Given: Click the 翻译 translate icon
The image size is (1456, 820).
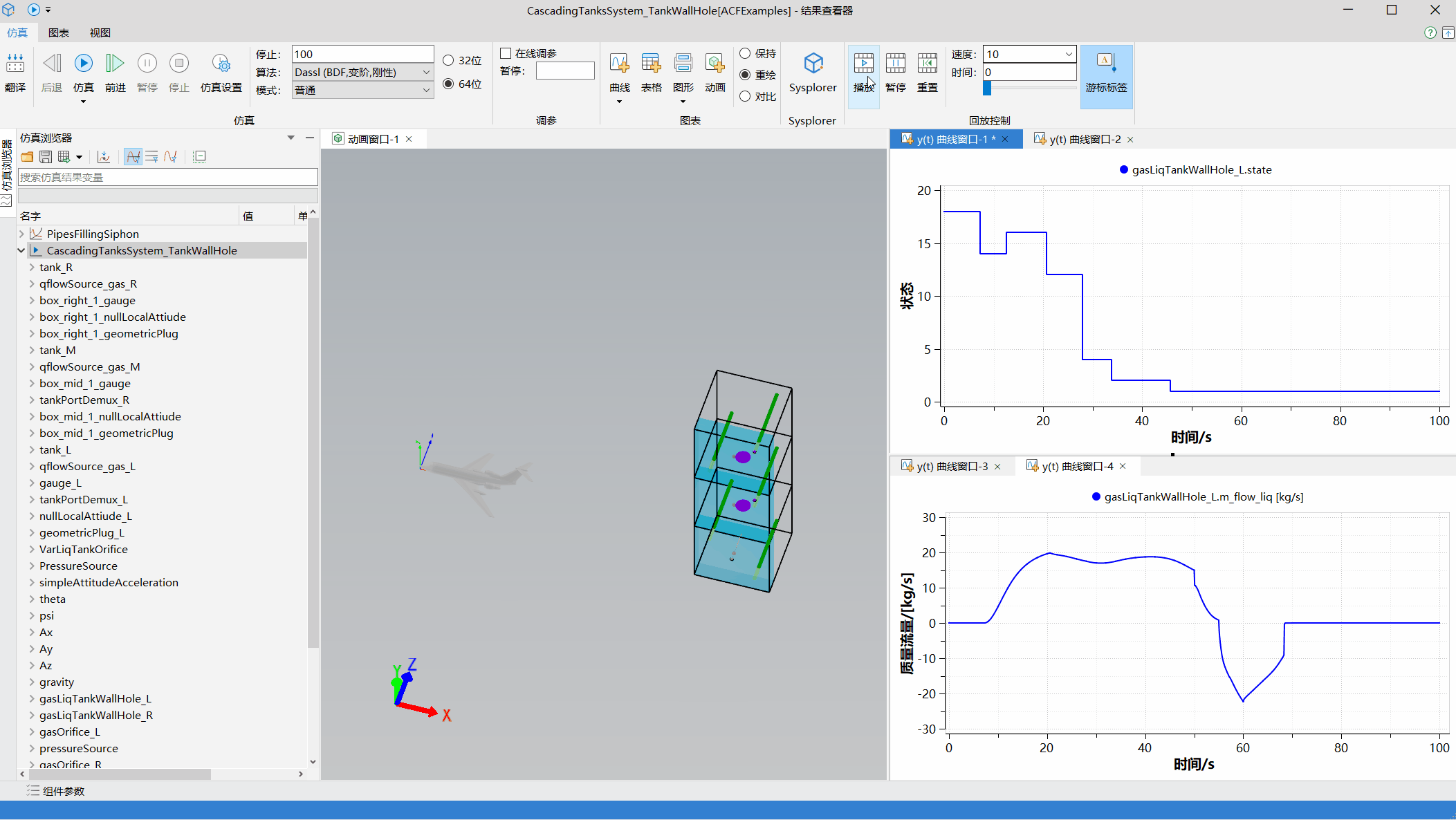Looking at the screenshot, I should coord(15,64).
